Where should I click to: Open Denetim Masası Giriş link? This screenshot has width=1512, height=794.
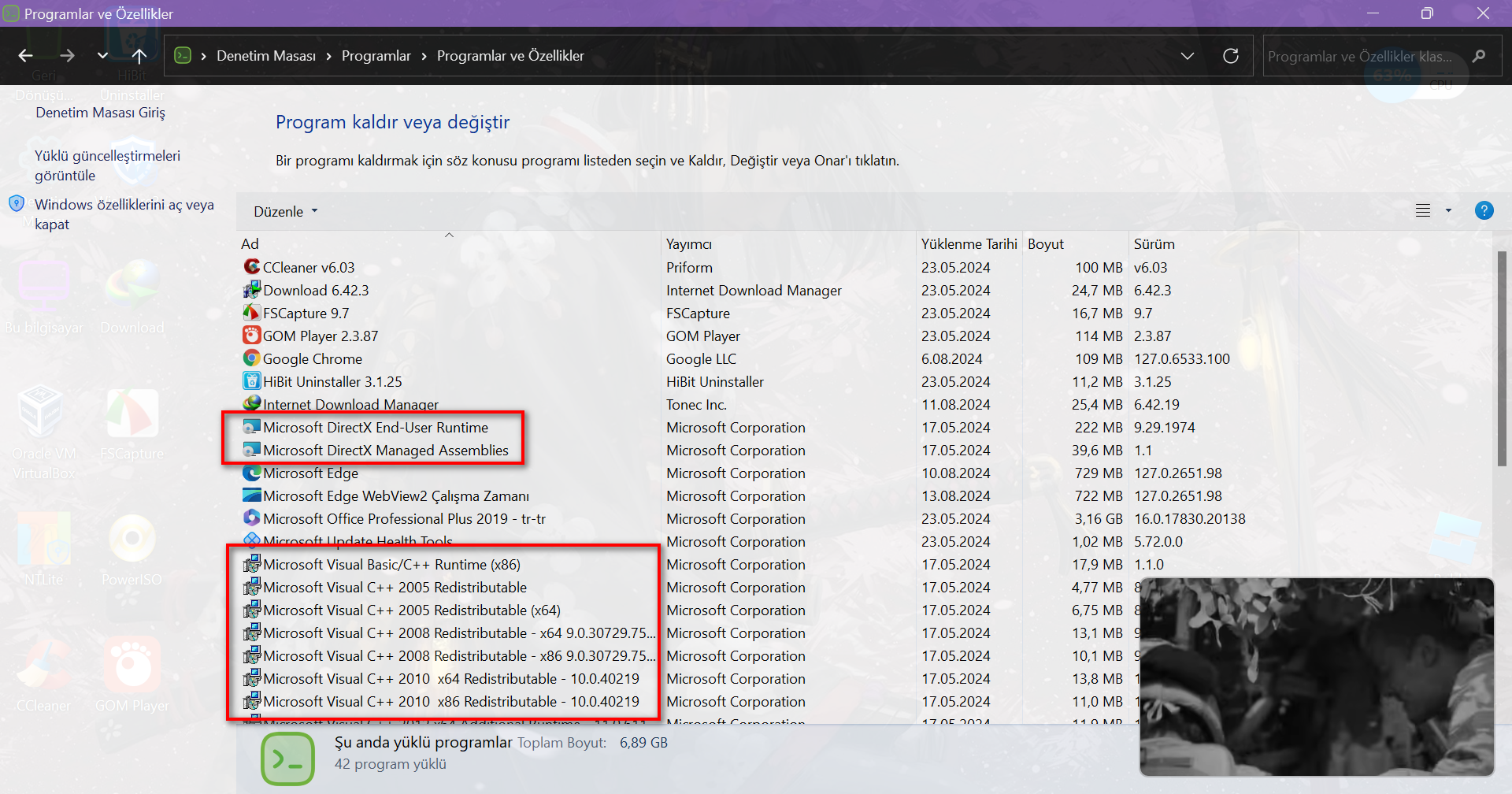click(100, 113)
